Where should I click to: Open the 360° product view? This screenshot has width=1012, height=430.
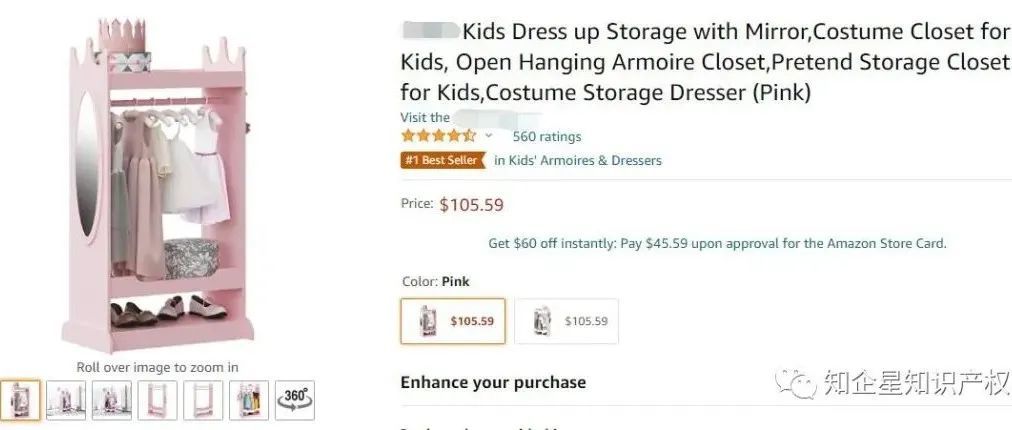(x=295, y=400)
